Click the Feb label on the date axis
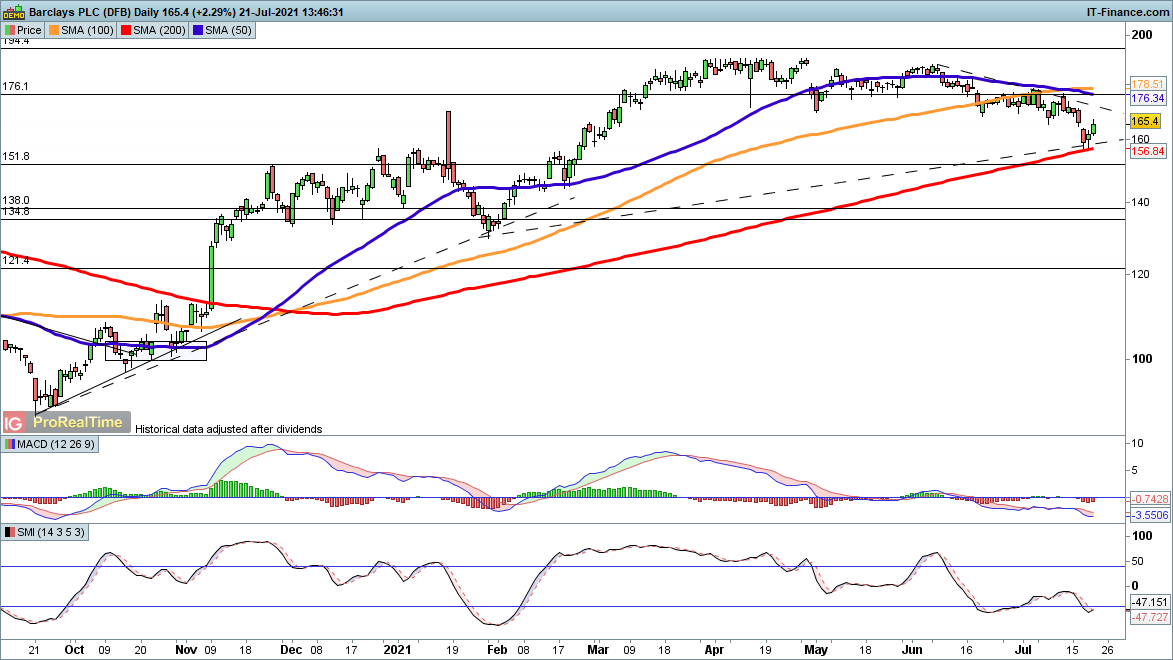1173x660 pixels. pyautogui.click(x=497, y=650)
